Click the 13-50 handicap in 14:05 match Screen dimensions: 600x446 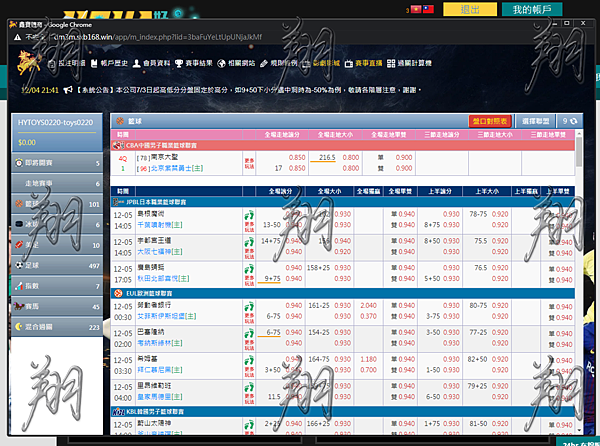coord(272,225)
